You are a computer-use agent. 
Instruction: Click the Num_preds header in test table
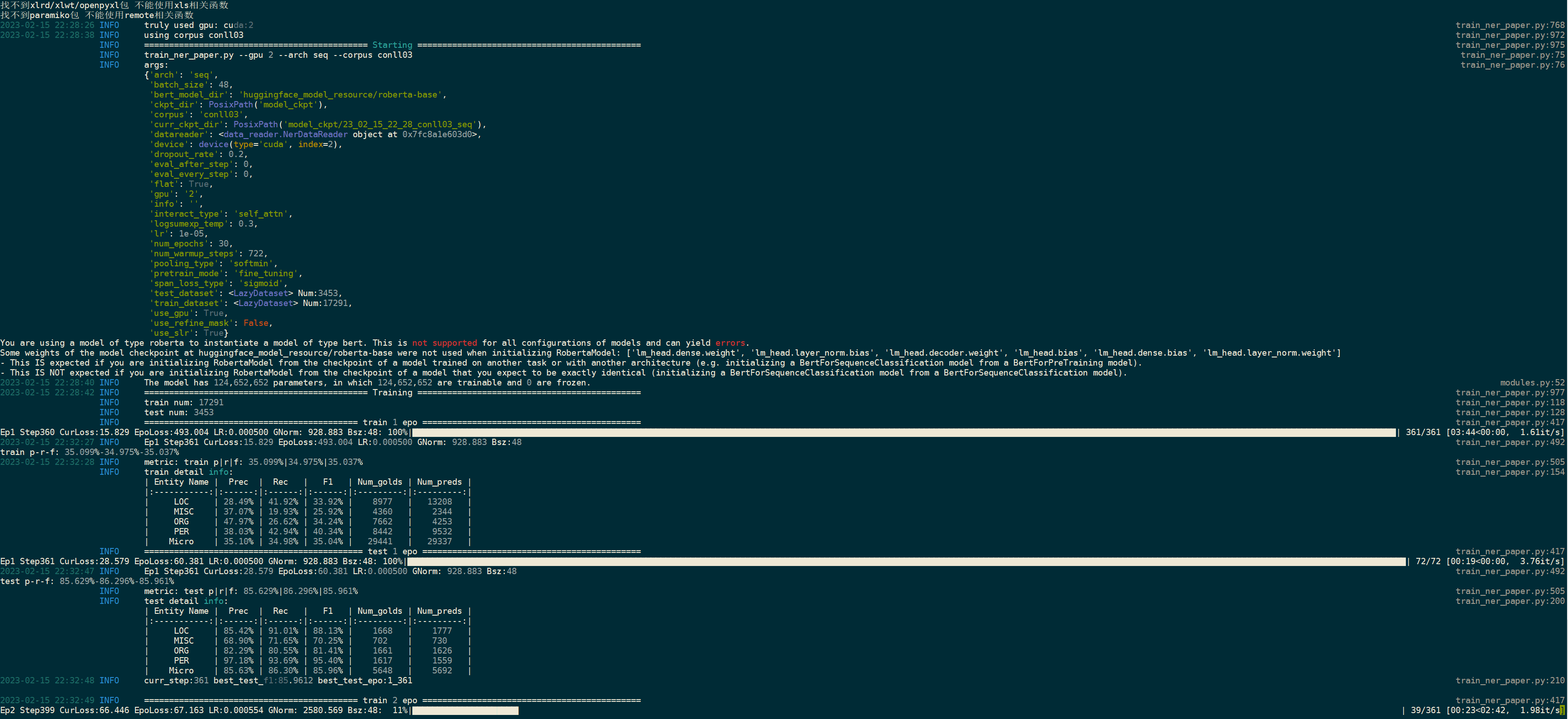pos(439,611)
